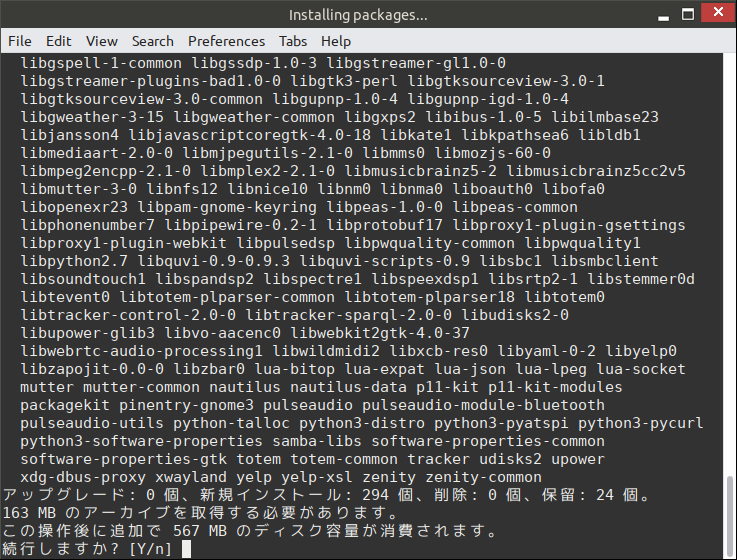The image size is (737, 560).
Task: Click the [Y/n] prompt text
Action: 150,549
